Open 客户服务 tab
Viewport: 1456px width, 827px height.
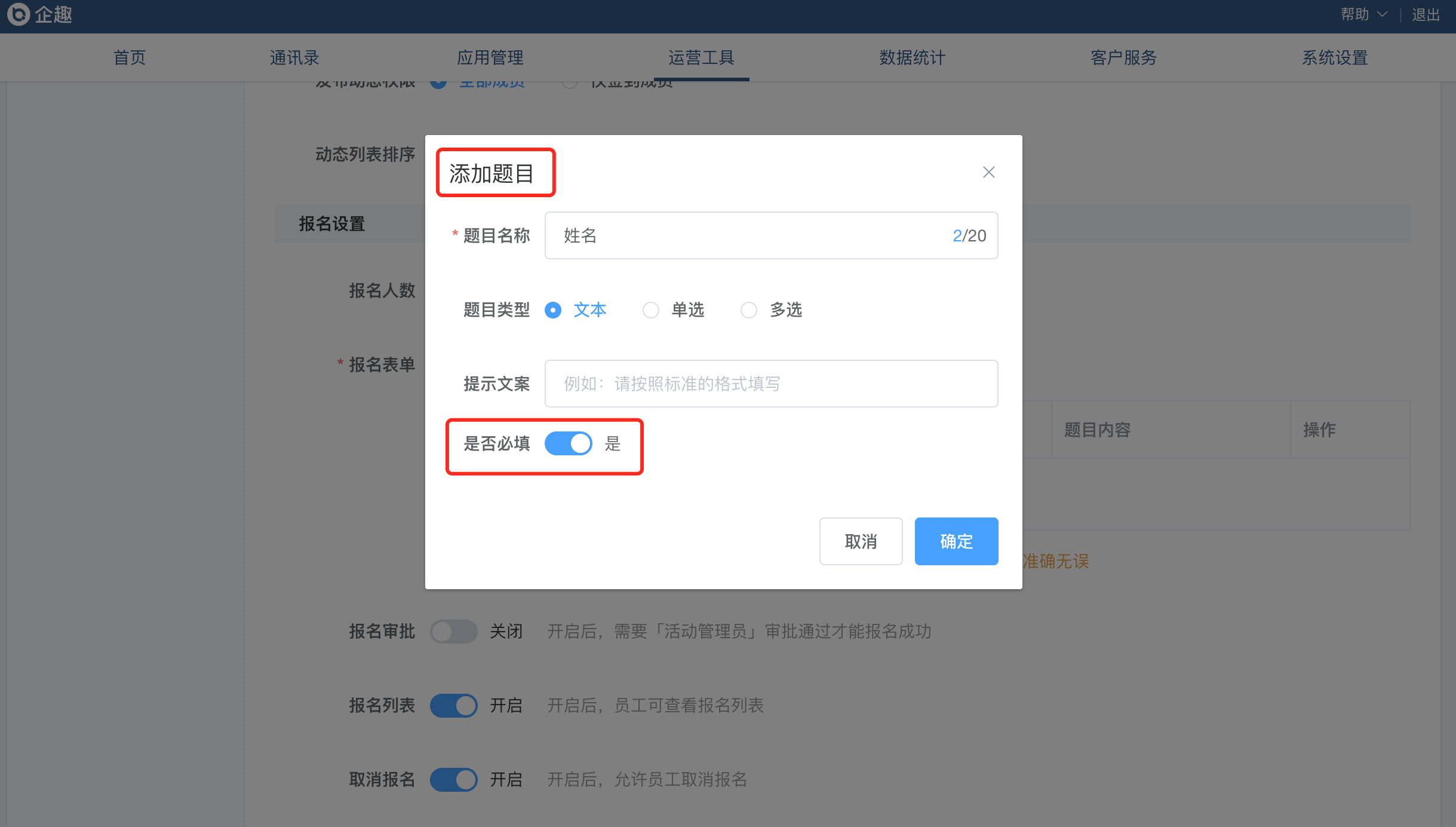pyautogui.click(x=1123, y=57)
